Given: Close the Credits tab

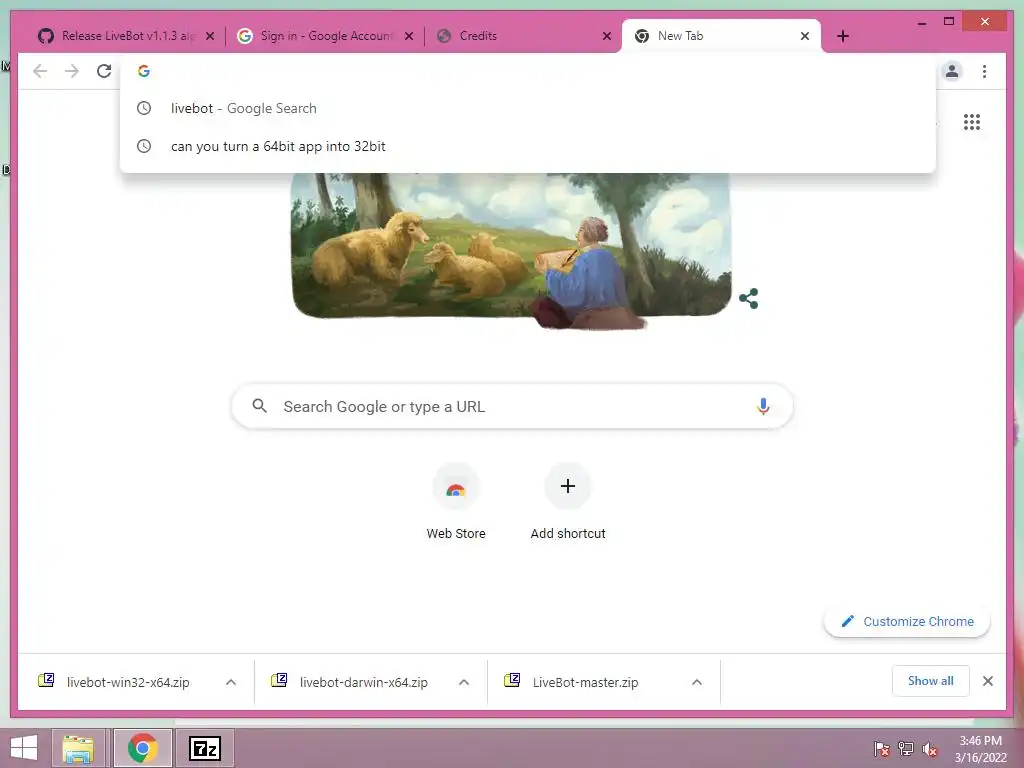Looking at the screenshot, I should click(607, 36).
